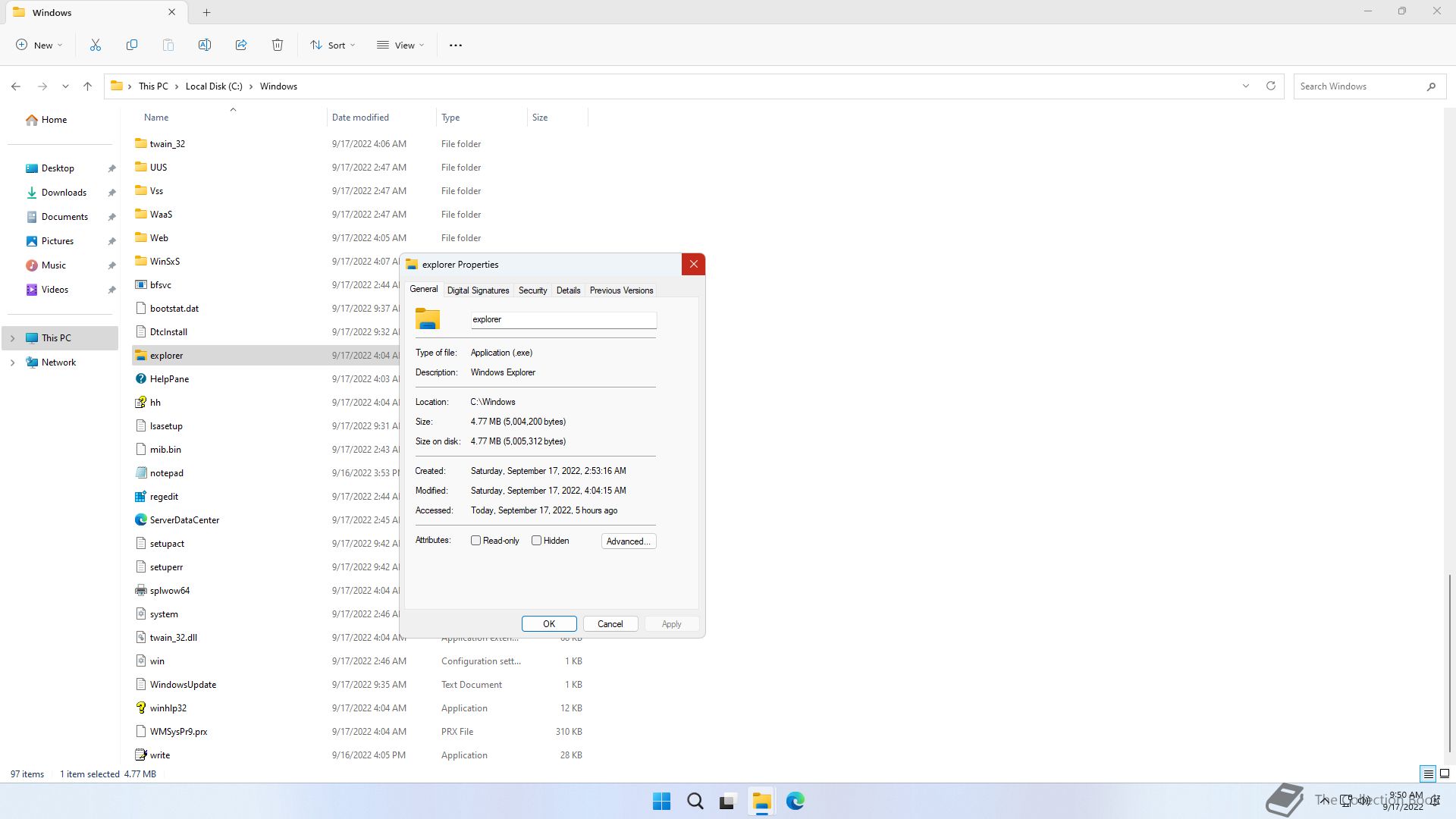Open recent locations dropdown arrow
This screenshot has width=1456, height=819.
(x=65, y=86)
